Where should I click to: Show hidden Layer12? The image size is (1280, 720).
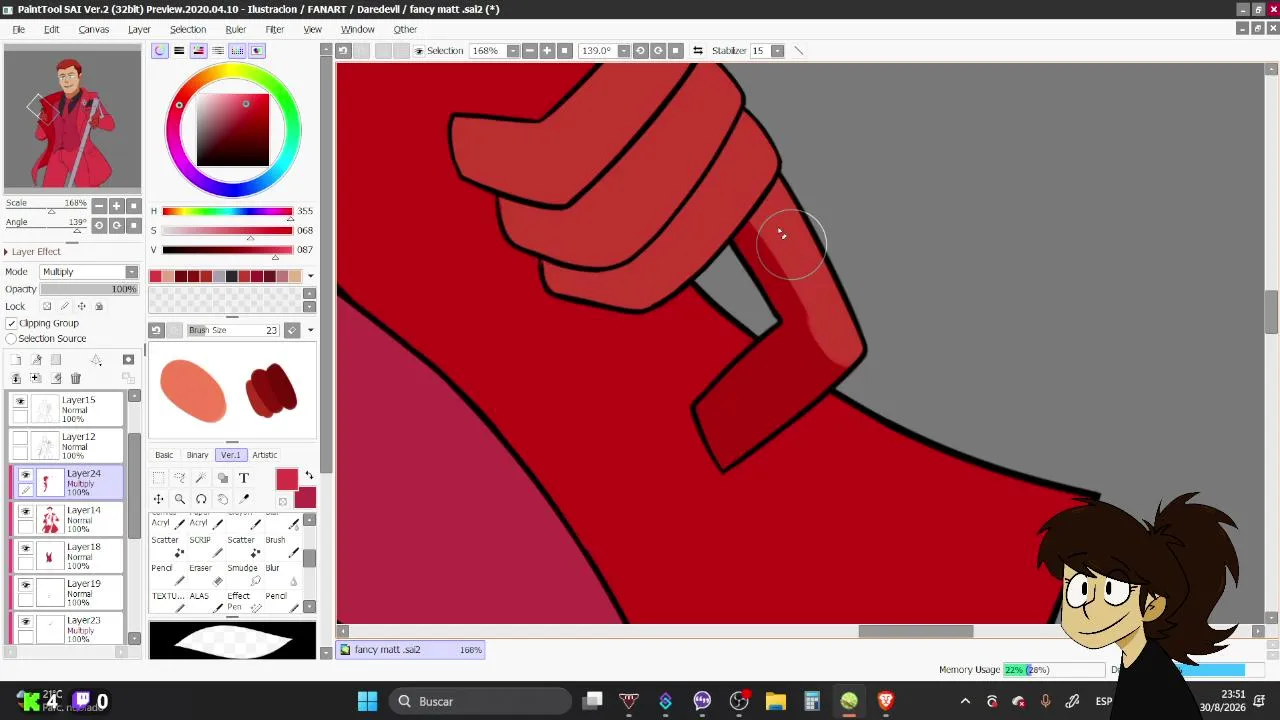(x=21, y=438)
